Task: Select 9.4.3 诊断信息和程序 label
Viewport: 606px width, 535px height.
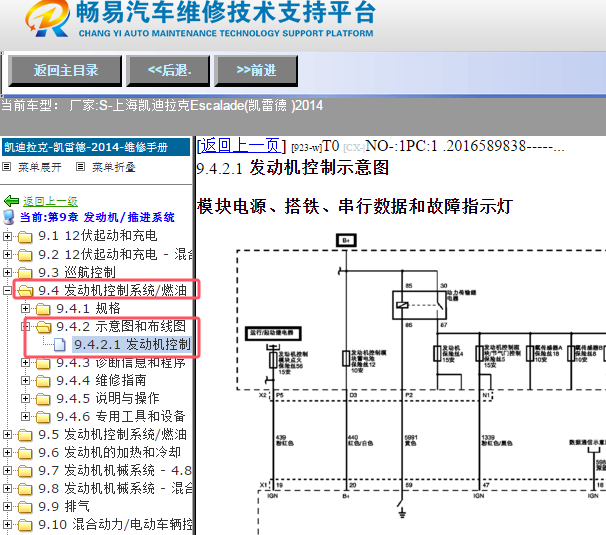Action: point(121,363)
